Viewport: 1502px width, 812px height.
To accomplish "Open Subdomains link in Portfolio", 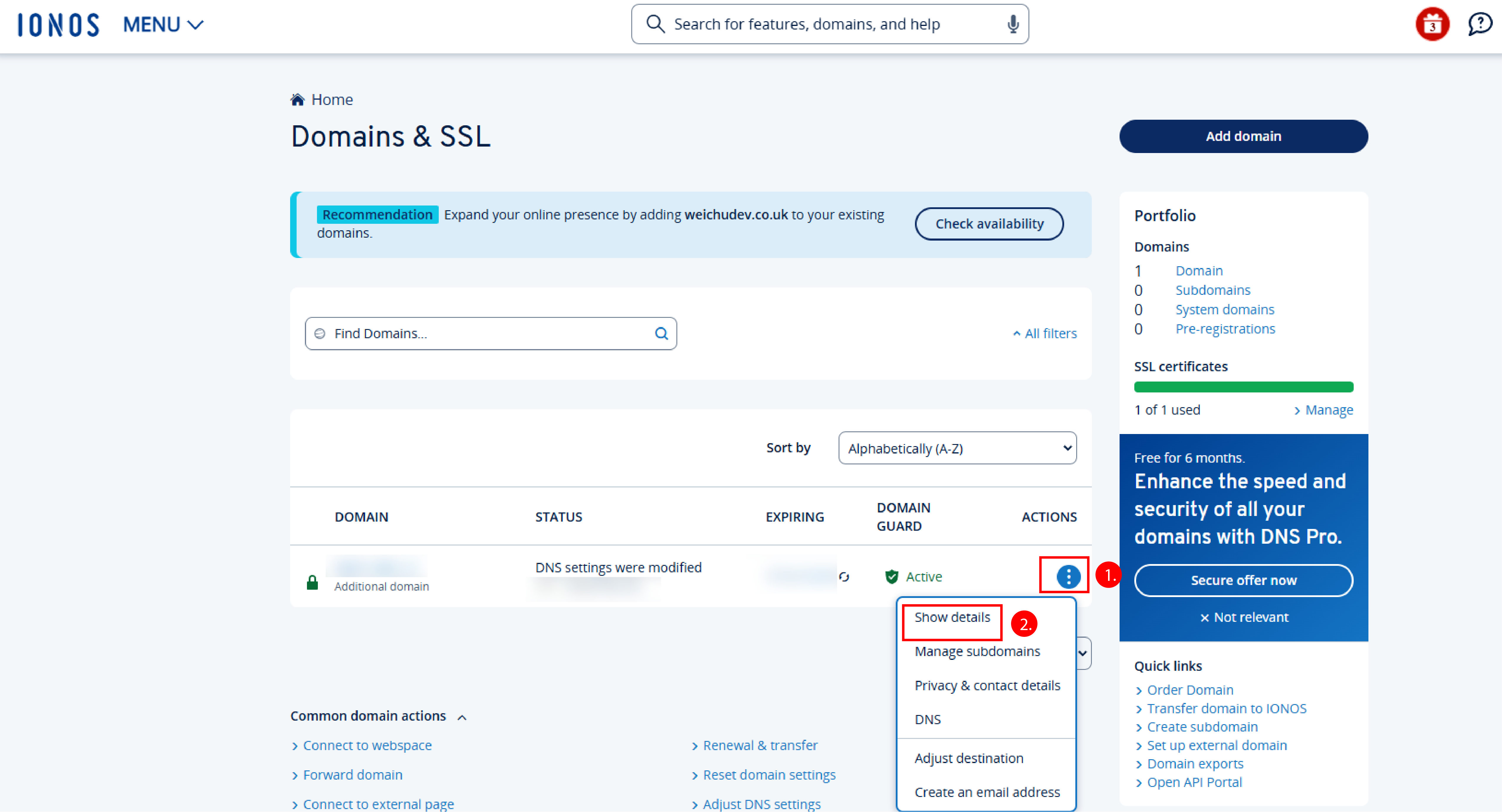I will 1213,290.
